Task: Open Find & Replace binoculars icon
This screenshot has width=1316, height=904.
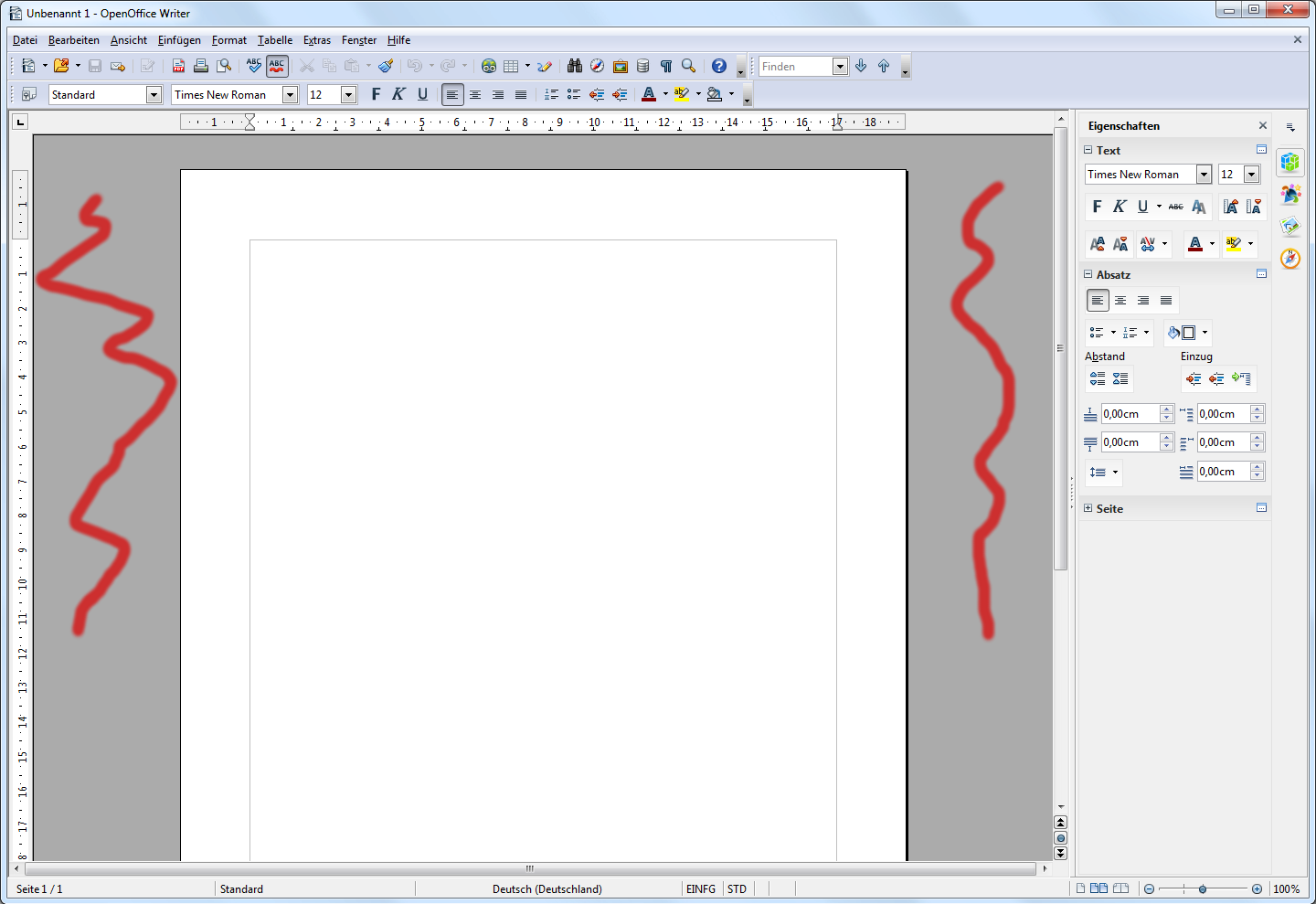Action: click(x=575, y=66)
